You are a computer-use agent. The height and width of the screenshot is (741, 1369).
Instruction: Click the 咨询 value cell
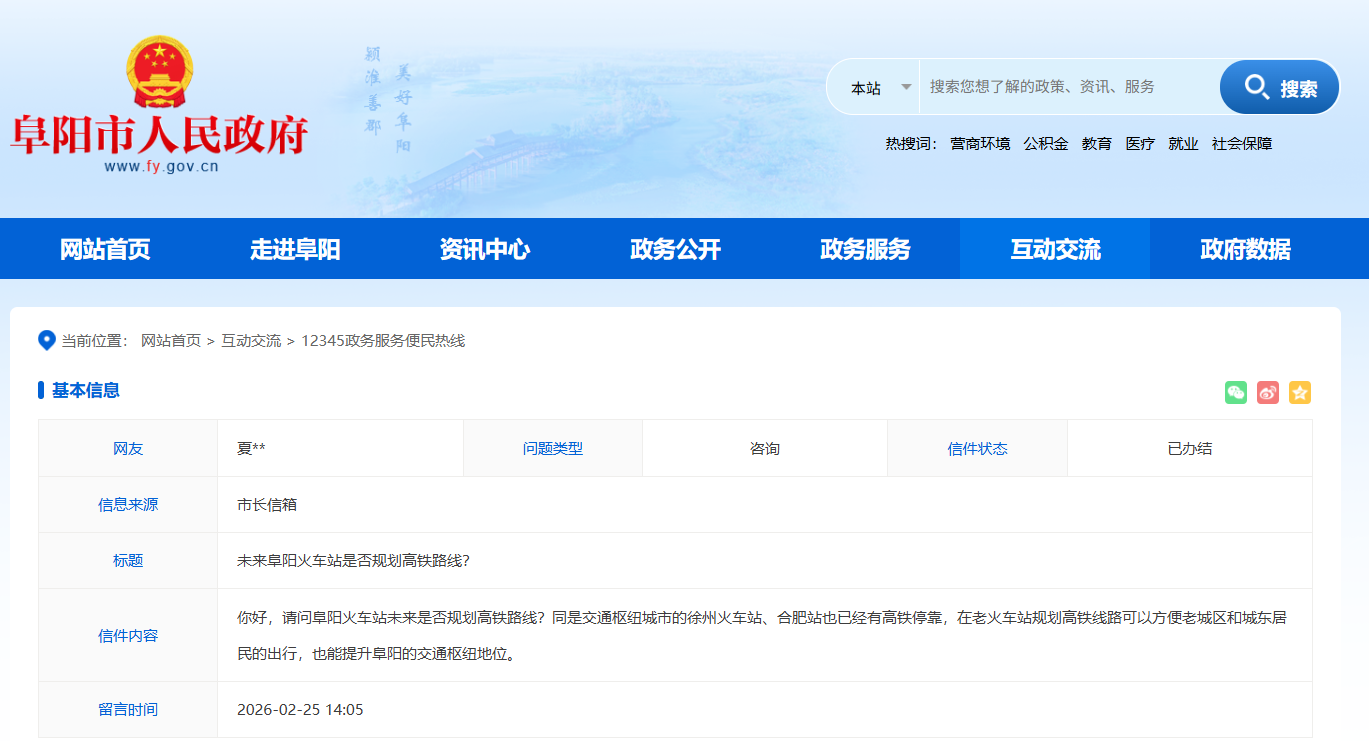pyautogui.click(x=765, y=449)
